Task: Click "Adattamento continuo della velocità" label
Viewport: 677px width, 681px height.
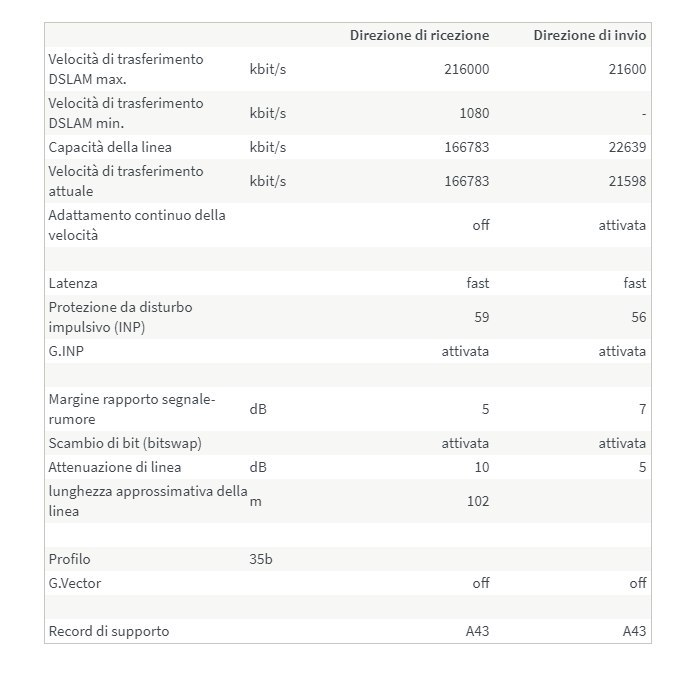Action: [137, 224]
